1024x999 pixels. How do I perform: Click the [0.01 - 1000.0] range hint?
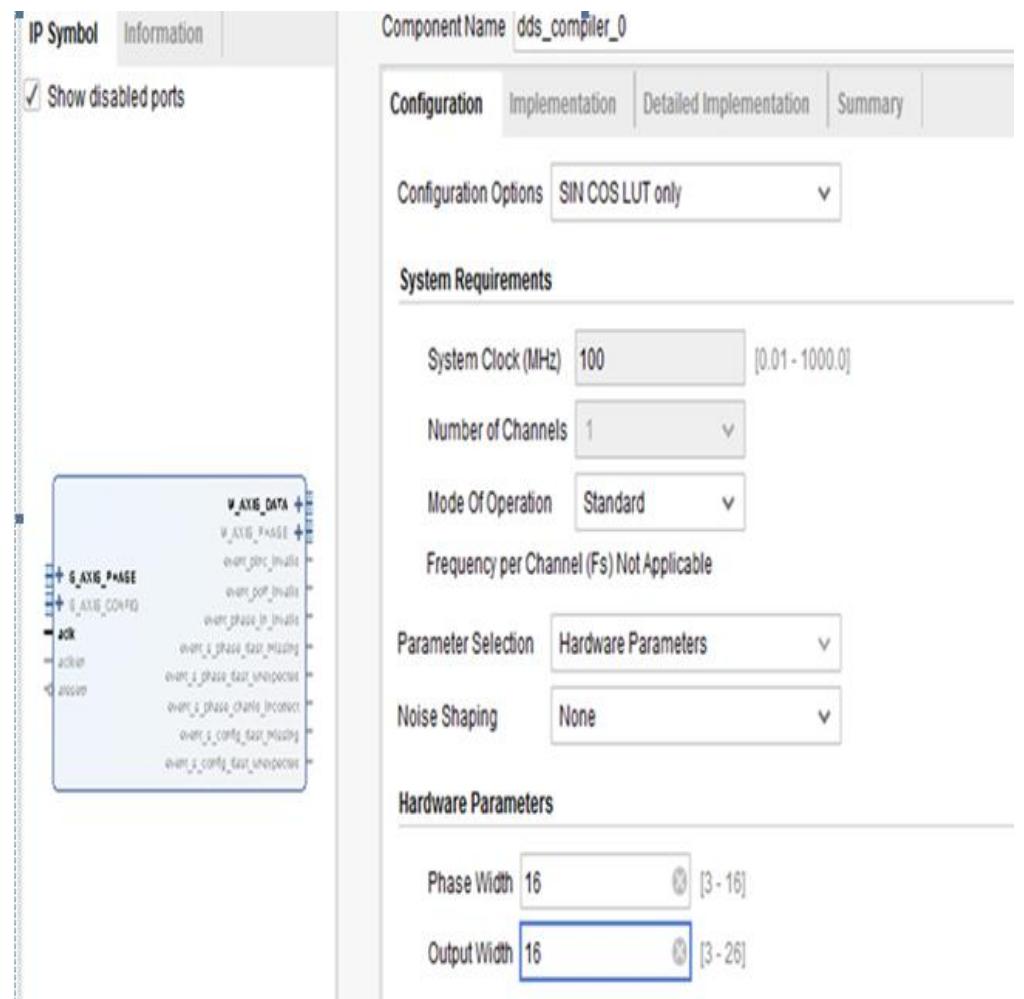coord(802,359)
